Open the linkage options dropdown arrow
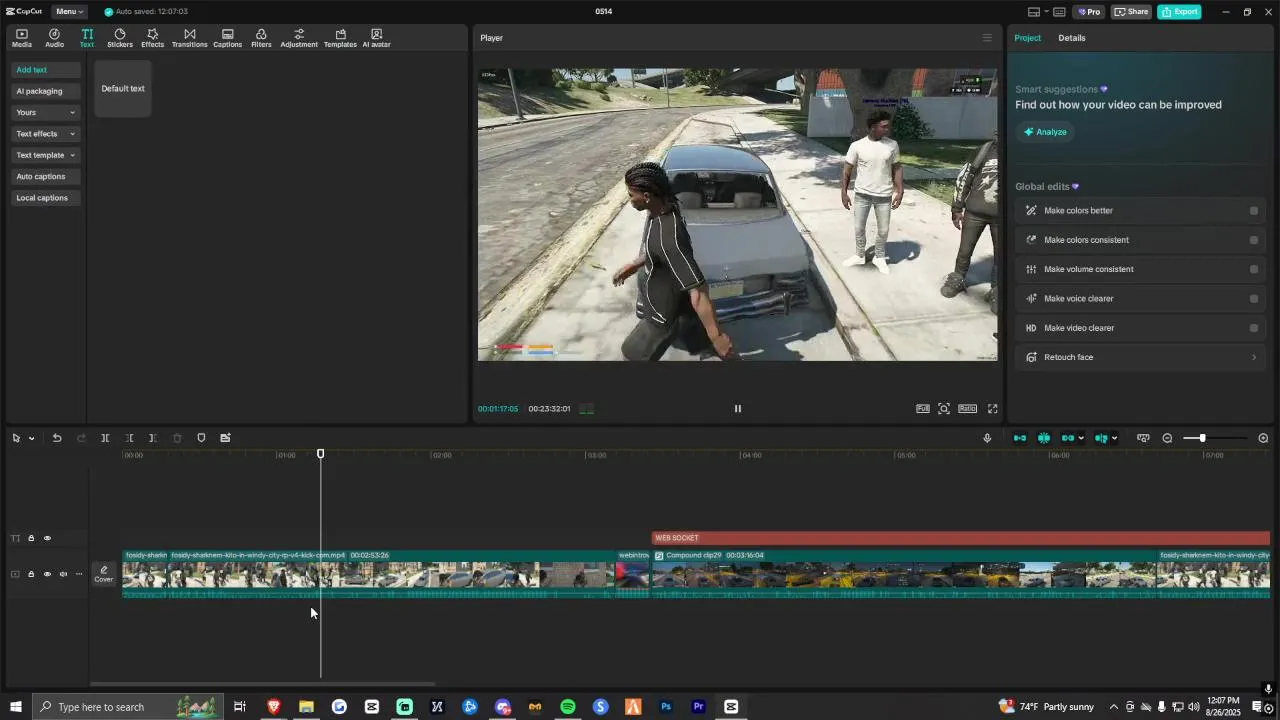 (x=1081, y=438)
